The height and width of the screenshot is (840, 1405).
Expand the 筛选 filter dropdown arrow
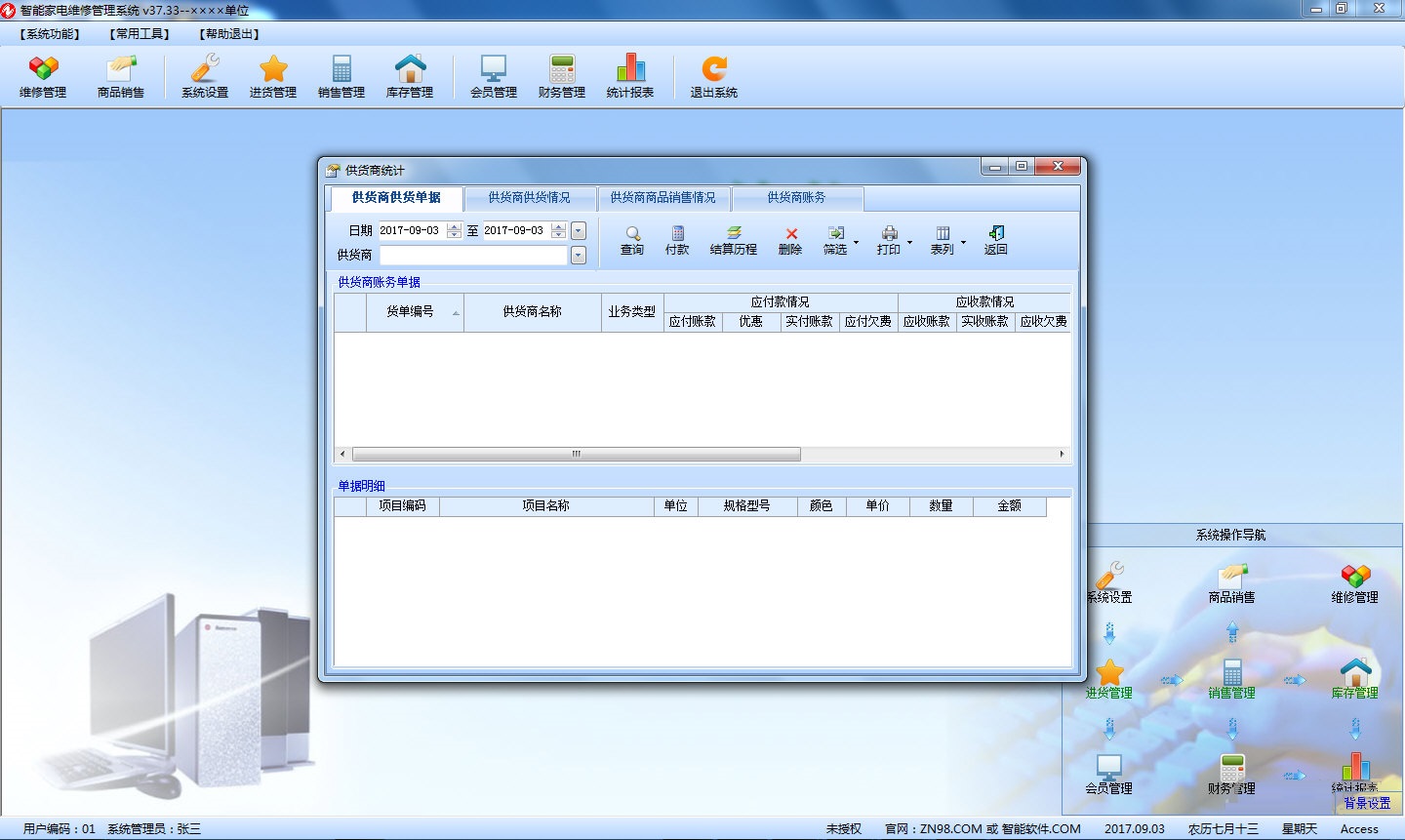[857, 242]
